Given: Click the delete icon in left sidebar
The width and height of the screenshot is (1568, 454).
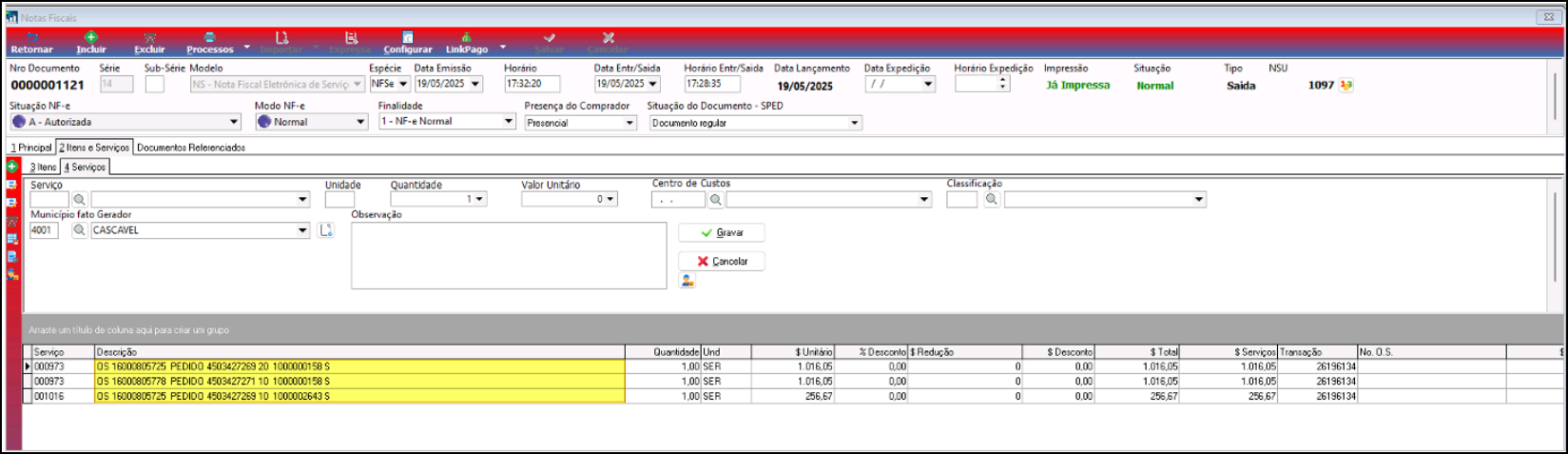Looking at the screenshot, I should coord(12,221).
